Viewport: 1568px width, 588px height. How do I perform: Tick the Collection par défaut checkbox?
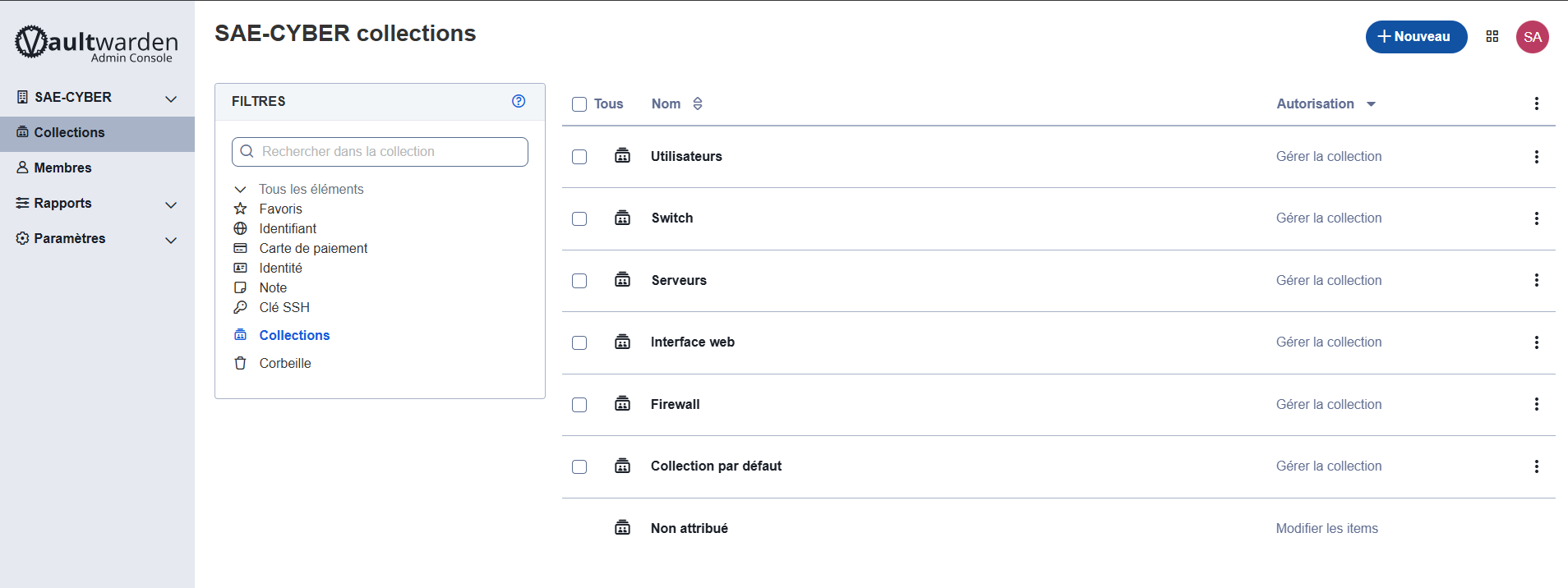click(579, 466)
